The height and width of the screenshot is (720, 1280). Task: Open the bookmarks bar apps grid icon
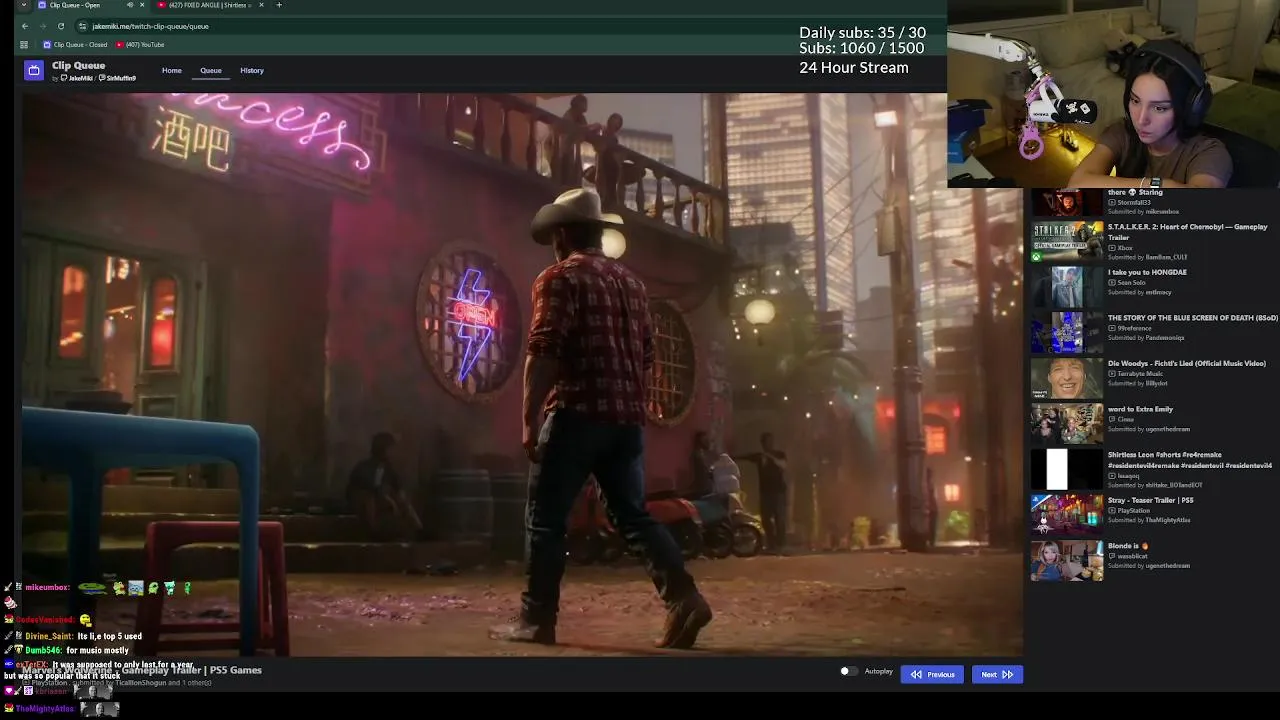point(26,45)
